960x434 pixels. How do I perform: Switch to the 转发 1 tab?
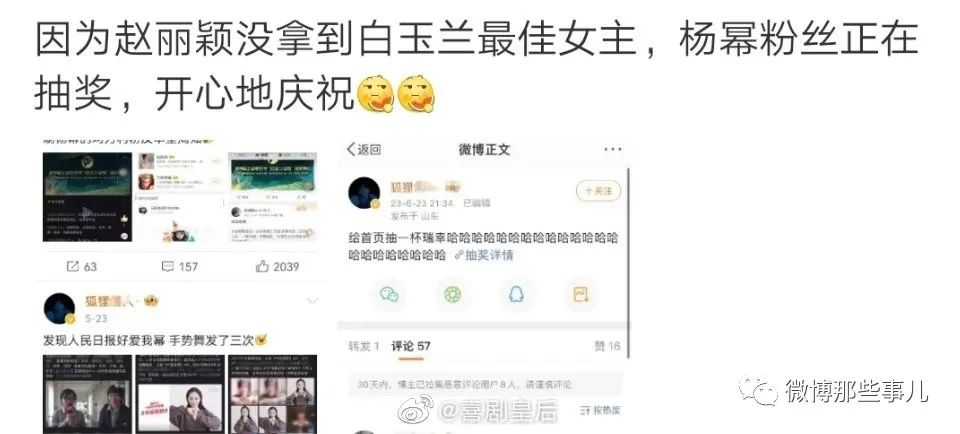[x=364, y=346]
